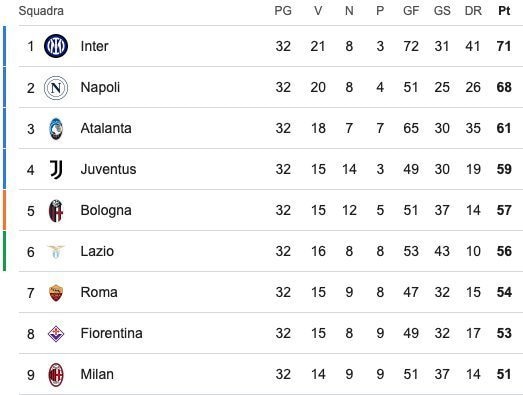Click the Fiorentina team name
523x395 pixels.
111,333
